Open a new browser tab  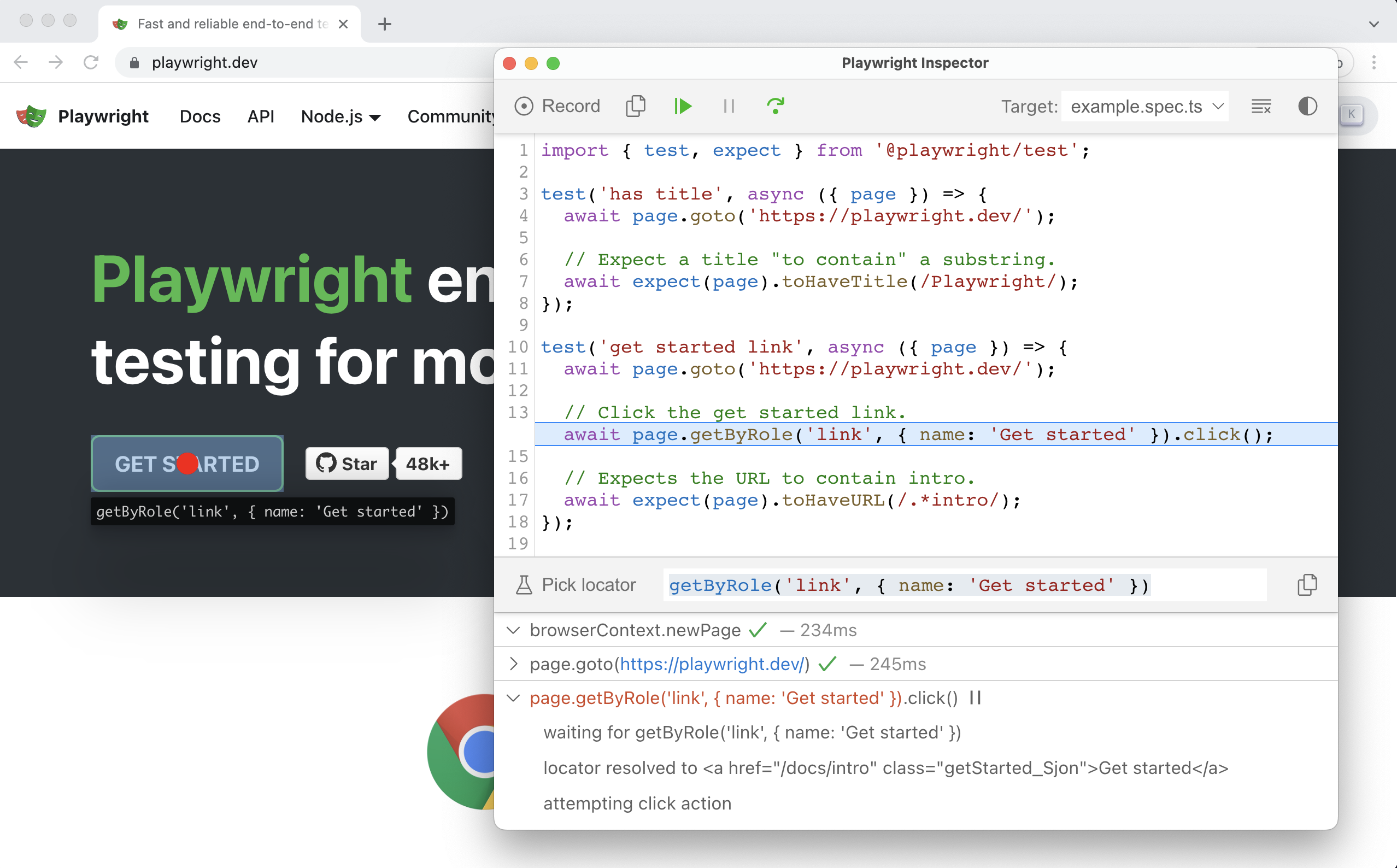click(385, 24)
